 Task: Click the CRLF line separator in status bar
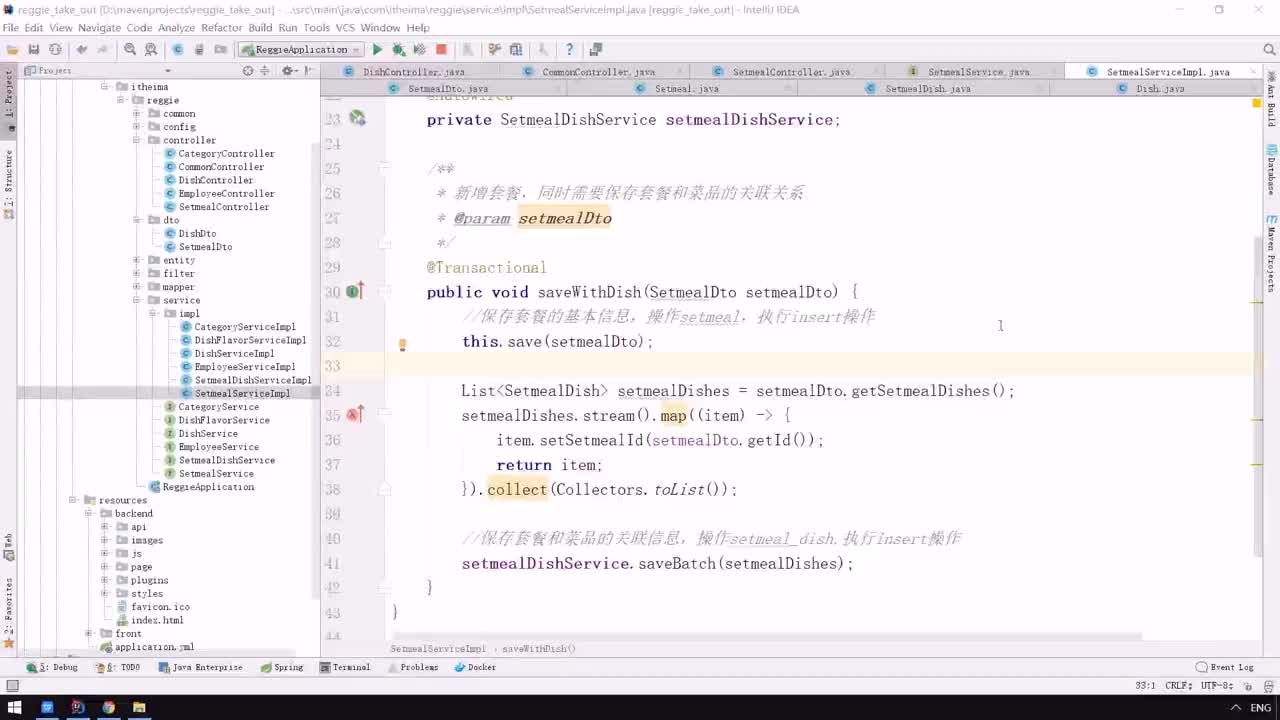pyautogui.click(x=1178, y=685)
